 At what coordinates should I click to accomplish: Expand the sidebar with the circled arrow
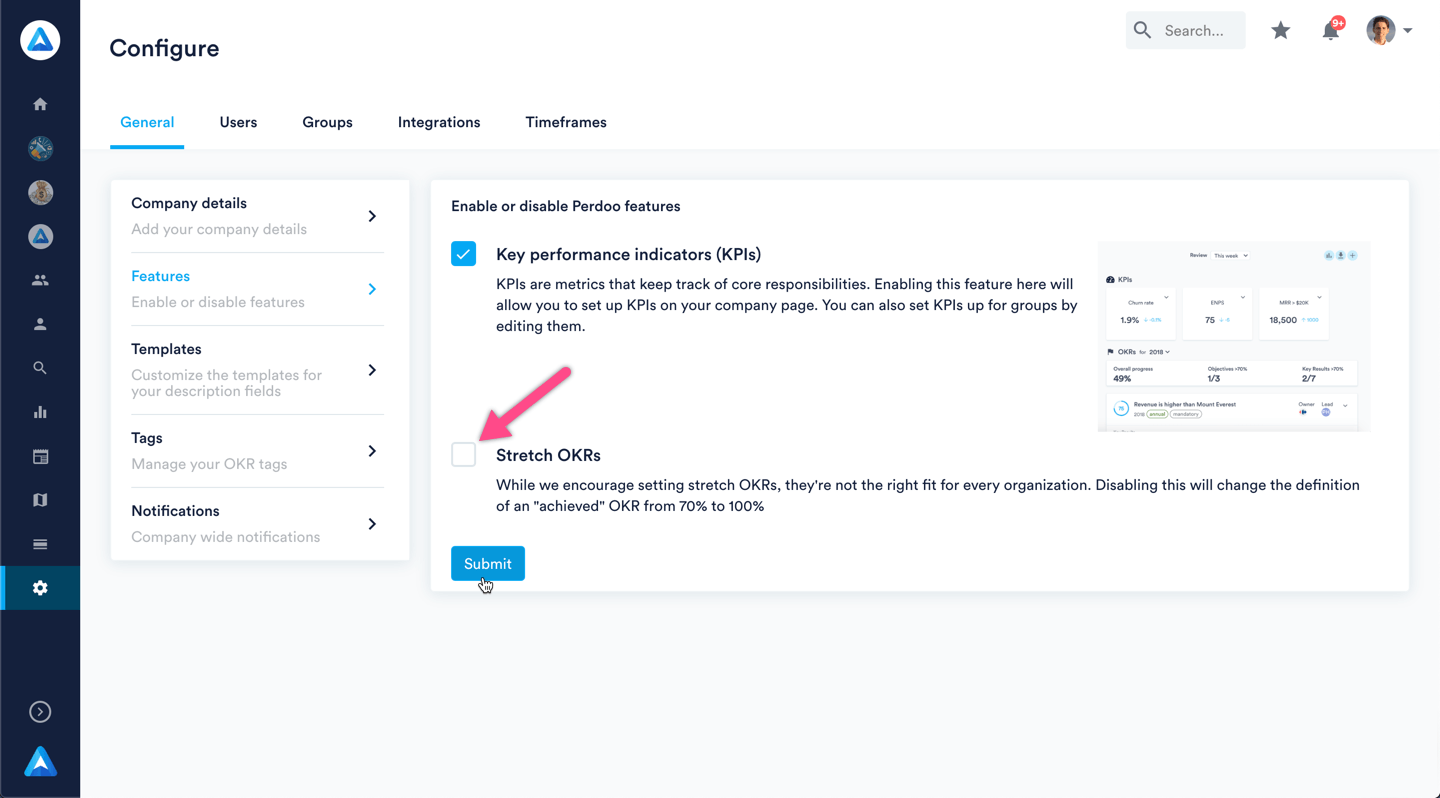[x=40, y=712]
